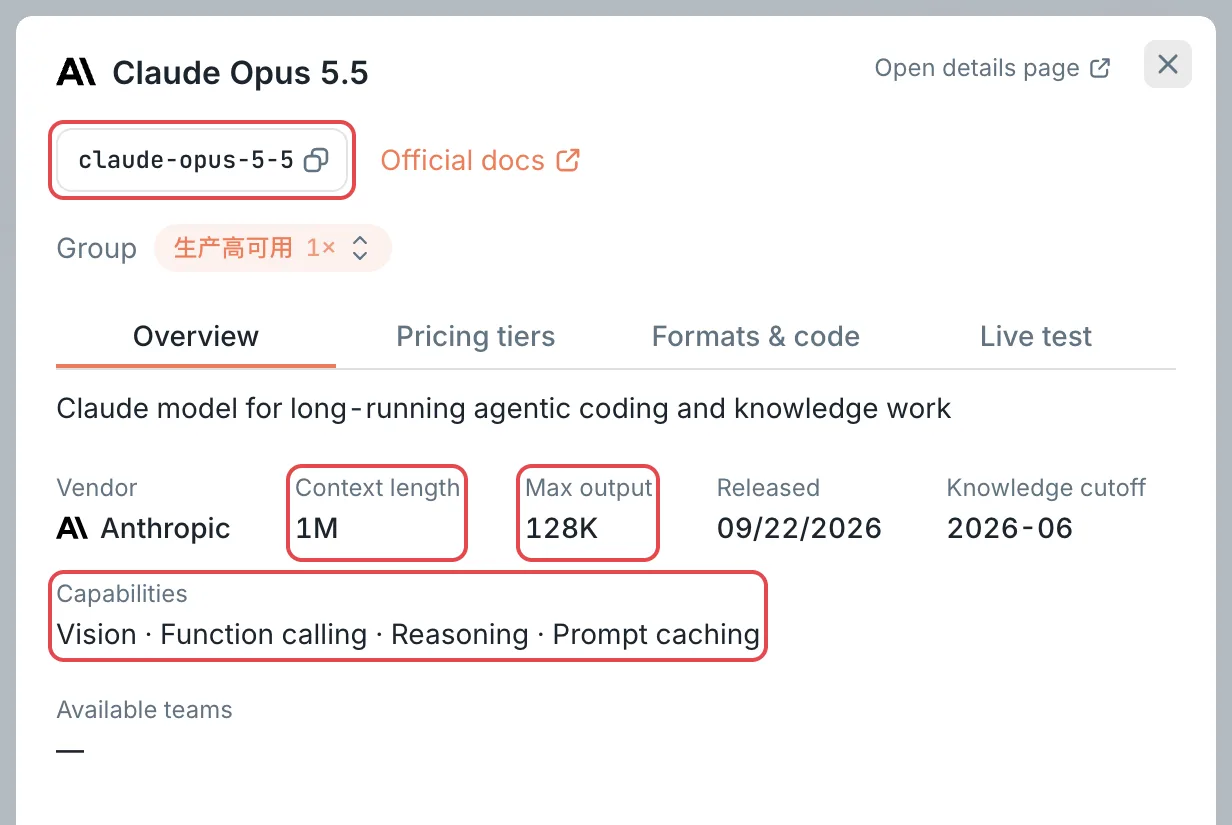Click the Vendor label
This screenshot has height=825, width=1232.
(x=97, y=488)
